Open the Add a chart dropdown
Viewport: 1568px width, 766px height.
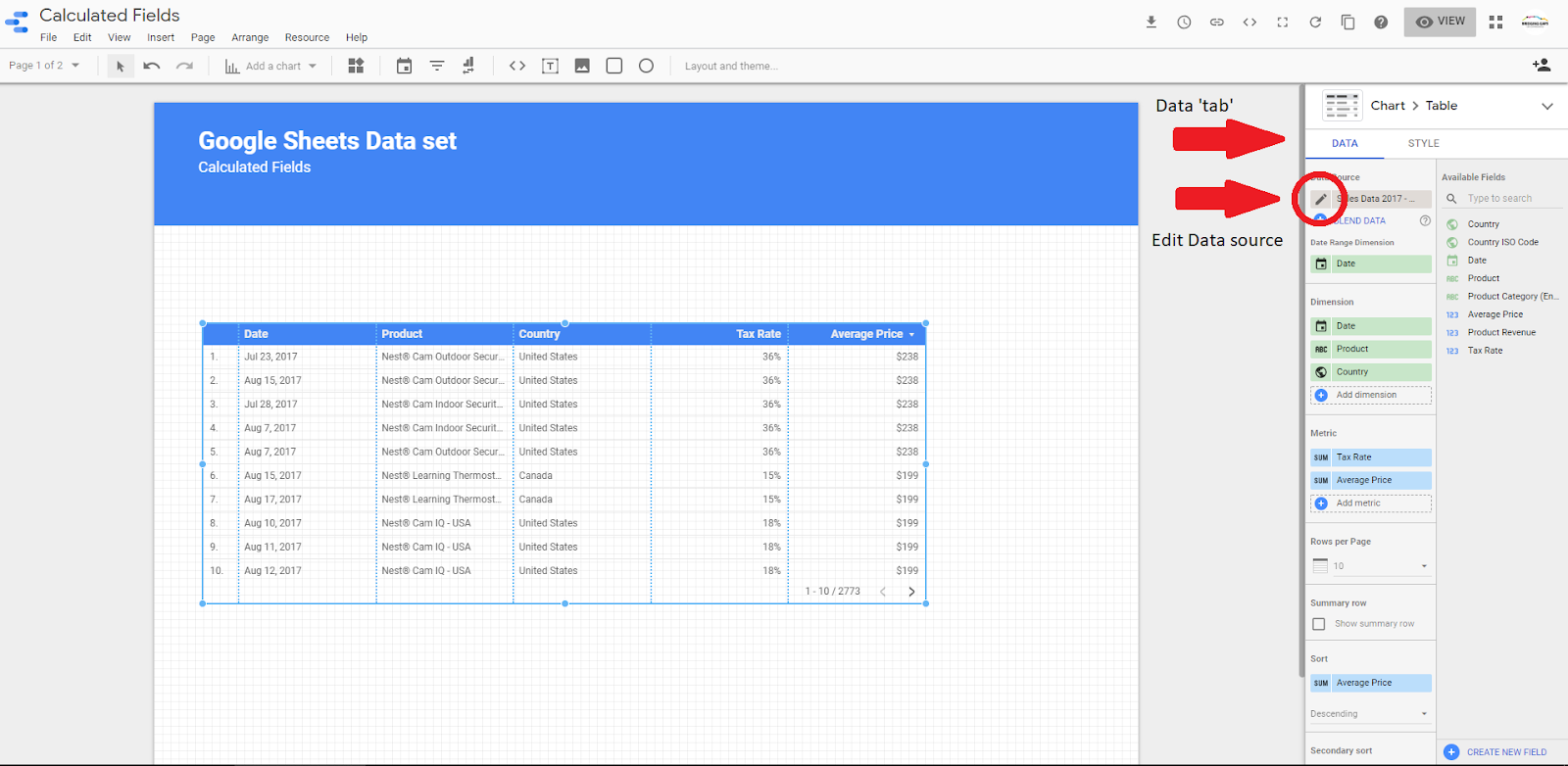click(271, 66)
